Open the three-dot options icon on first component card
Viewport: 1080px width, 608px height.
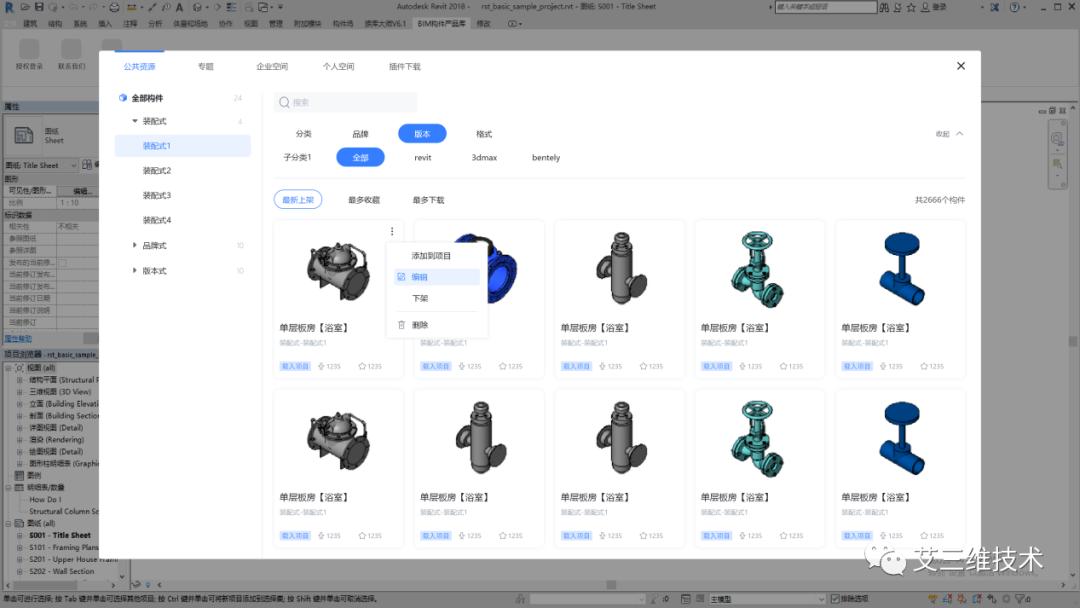click(394, 231)
